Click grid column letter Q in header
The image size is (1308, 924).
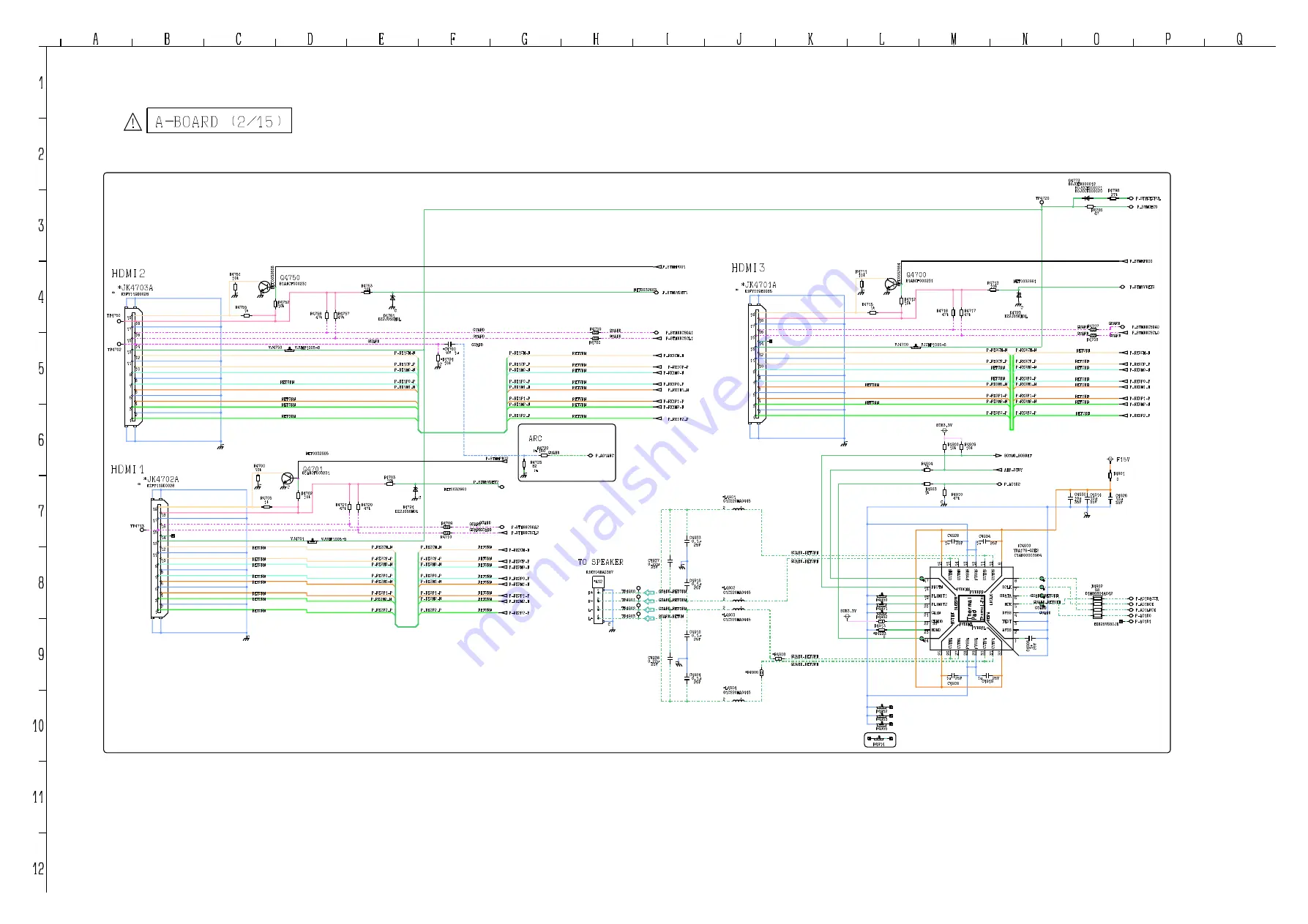click(x=1239, y=39)
